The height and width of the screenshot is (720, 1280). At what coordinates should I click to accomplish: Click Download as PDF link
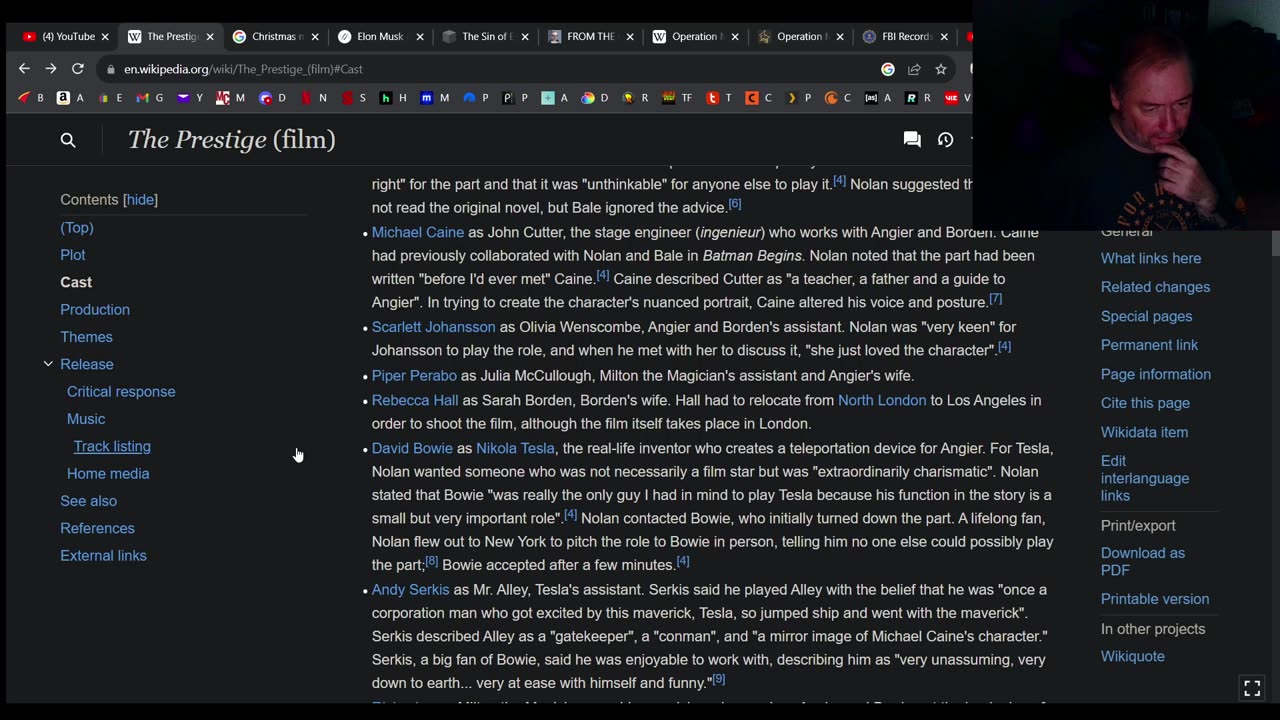(1143, 561)
